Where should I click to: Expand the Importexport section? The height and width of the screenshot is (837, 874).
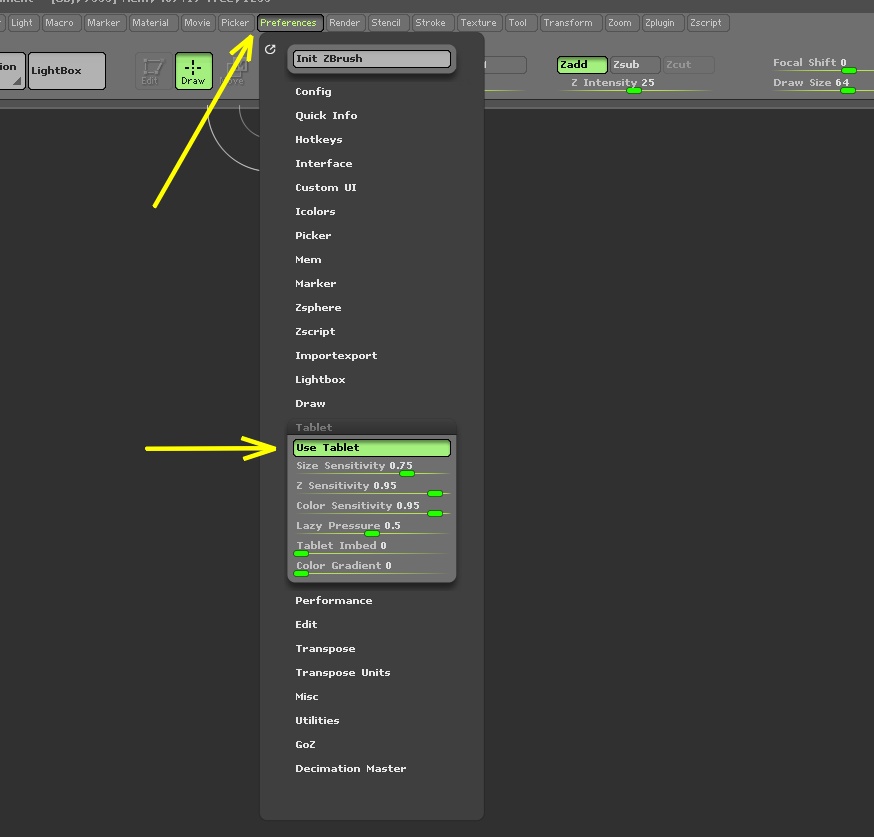[x=336, y=355]
